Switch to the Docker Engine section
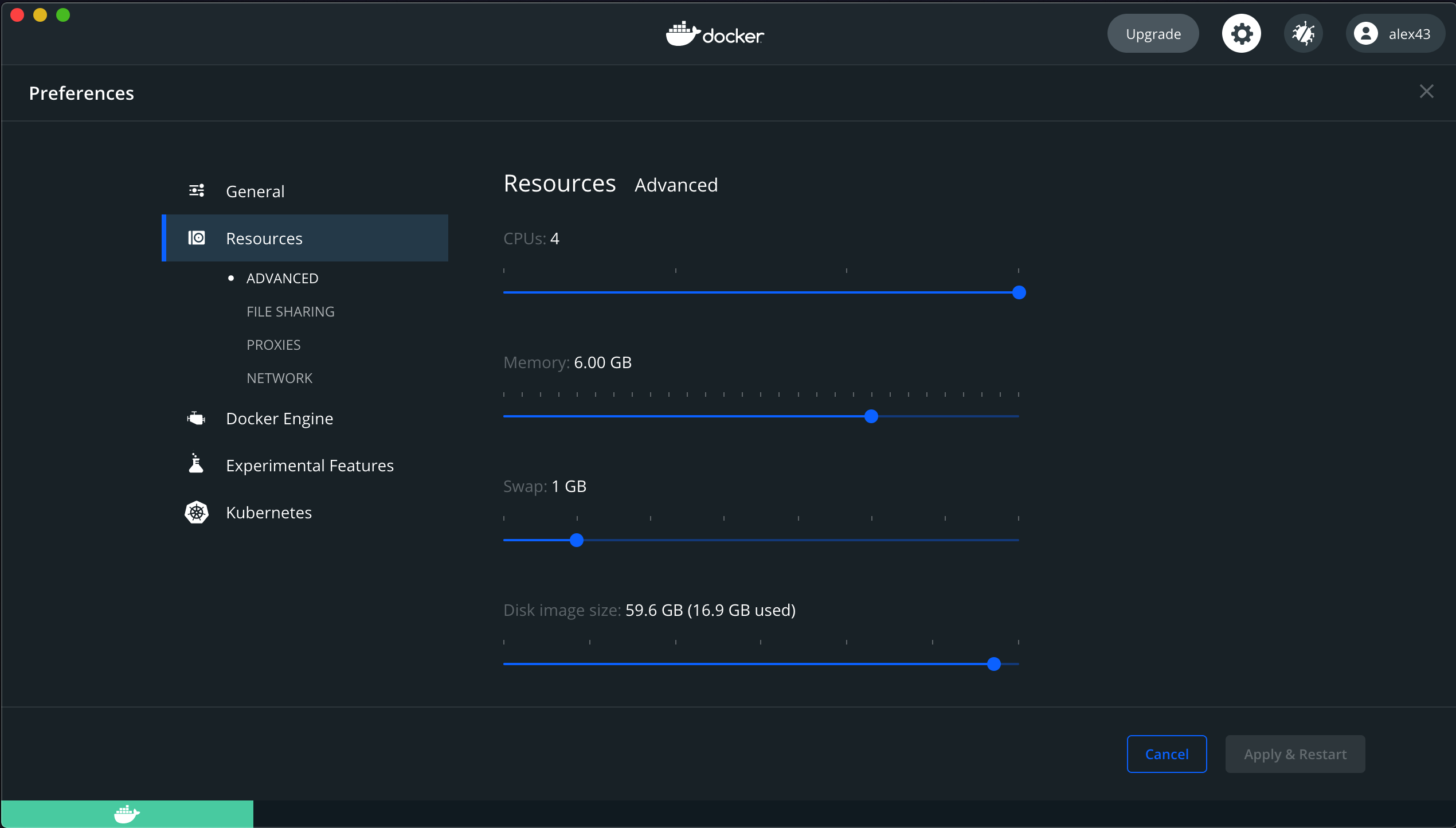The width and height of the screenshot is (1456, 828). 280,418
